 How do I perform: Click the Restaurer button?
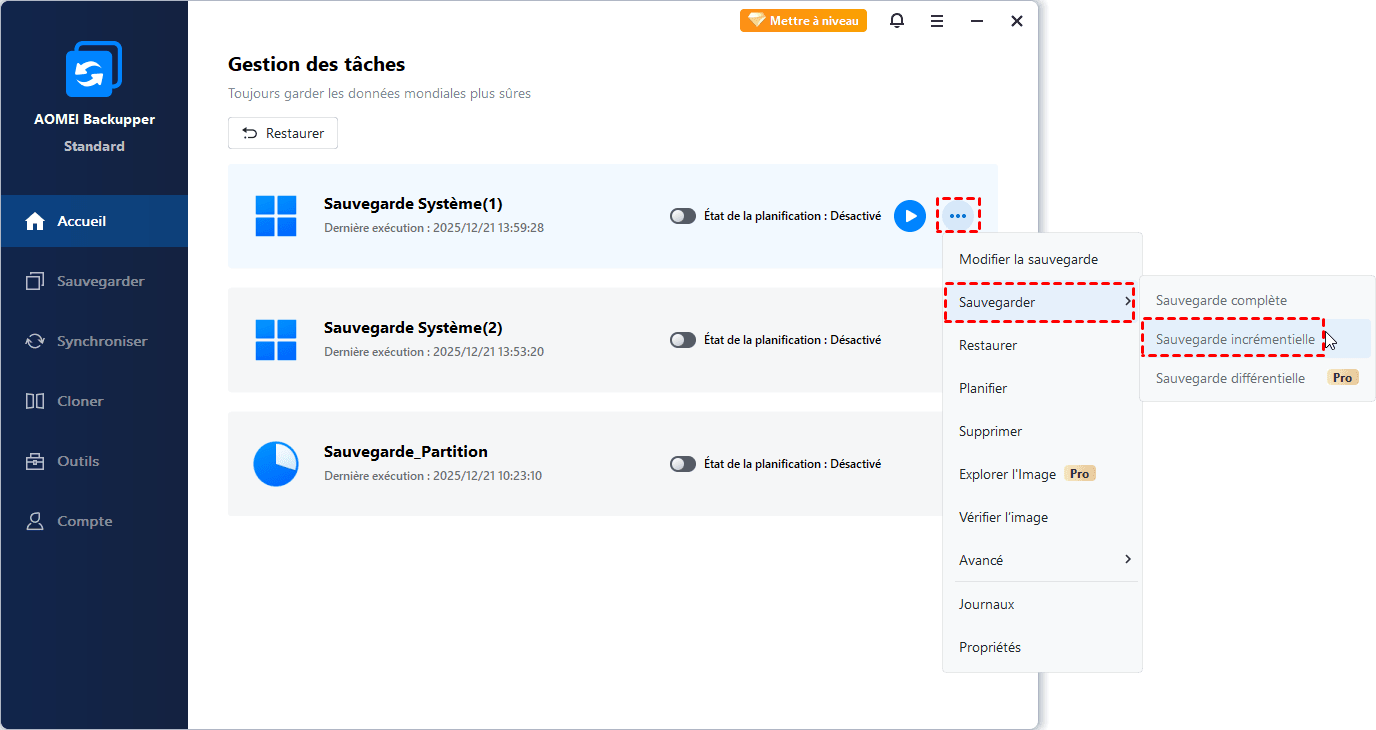click(283, 133)
